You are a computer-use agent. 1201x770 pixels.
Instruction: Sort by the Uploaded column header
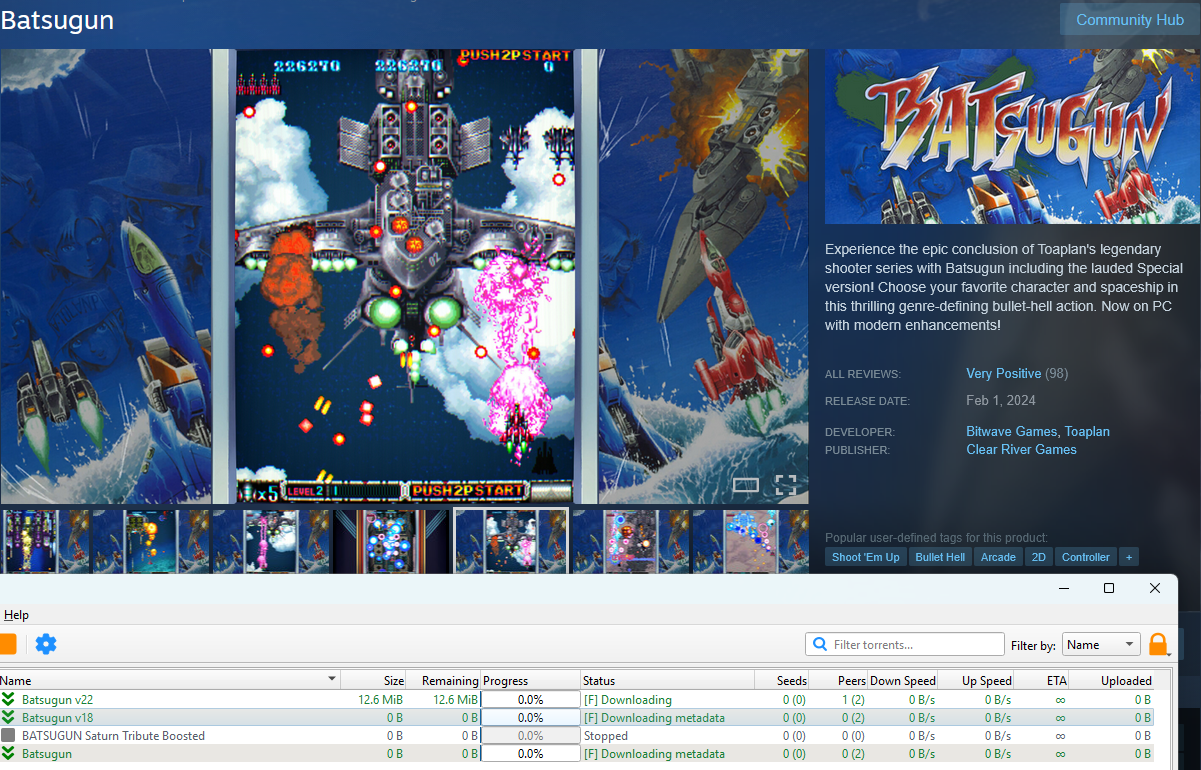click(1111, 681)
